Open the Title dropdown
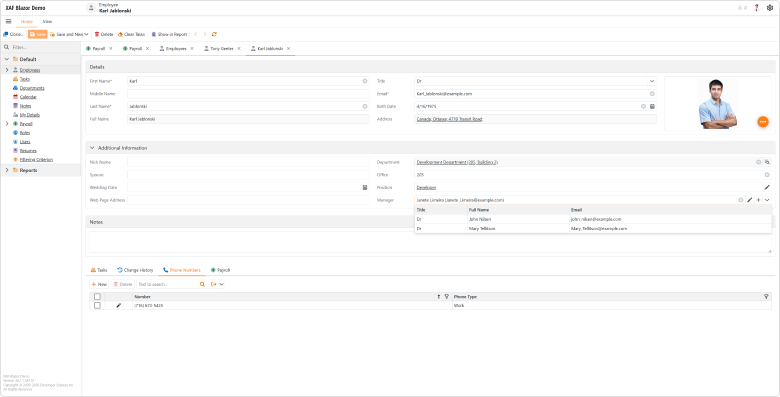780x397 pixels. [652, 81]
